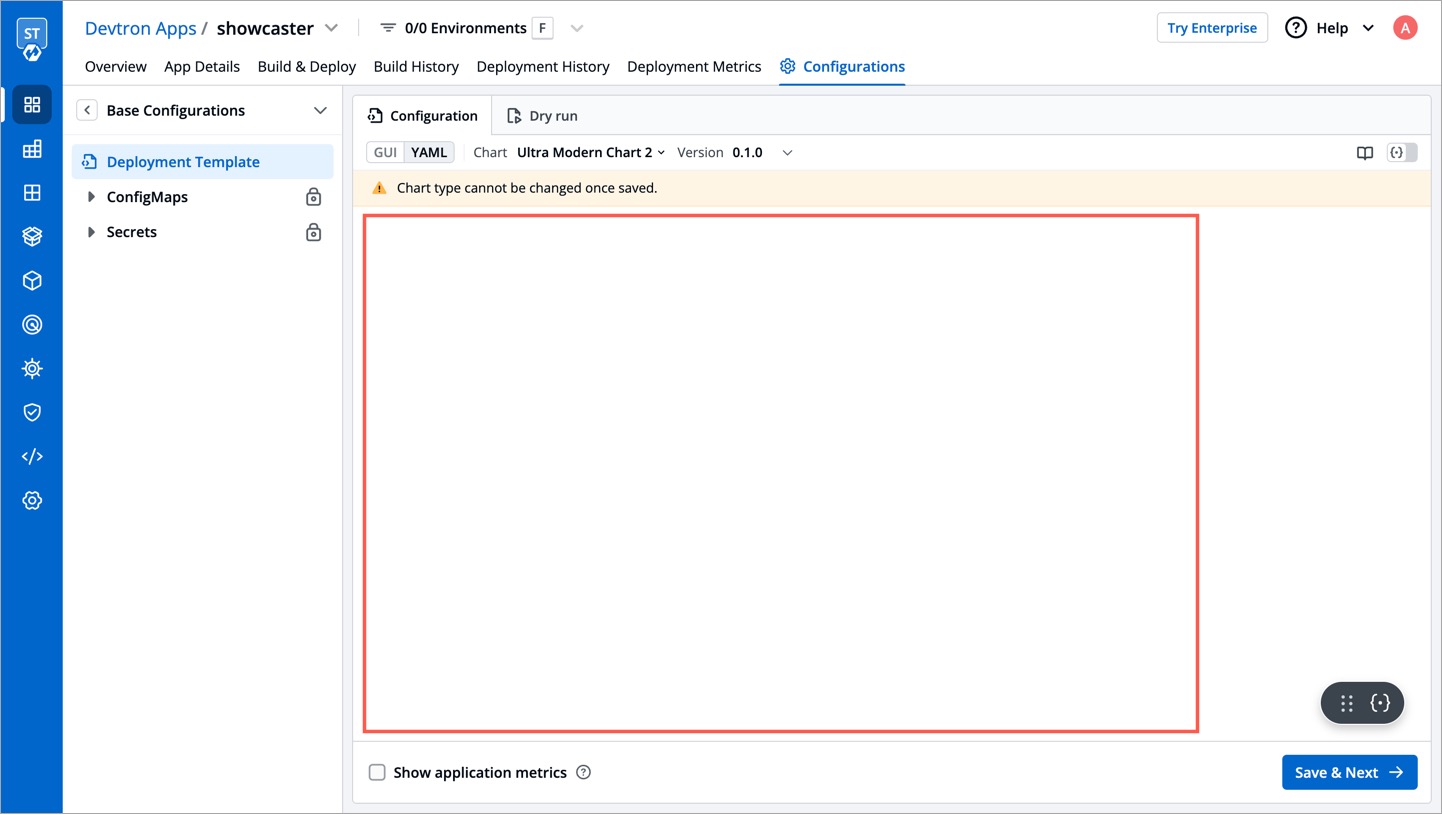The height and width of the screenshot is (814, 1442).
Task: Click the security shield icon in sidebar
Action: point(32,413)
